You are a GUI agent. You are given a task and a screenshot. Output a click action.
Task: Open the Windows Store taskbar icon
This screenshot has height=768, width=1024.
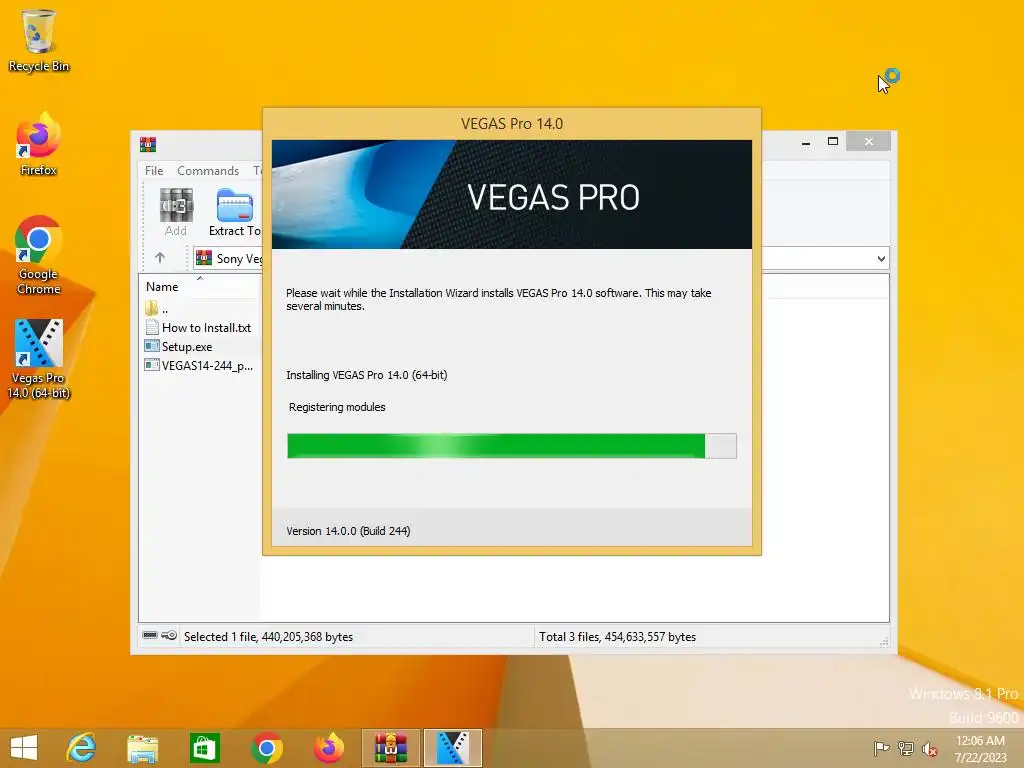(x=204, y=748)
